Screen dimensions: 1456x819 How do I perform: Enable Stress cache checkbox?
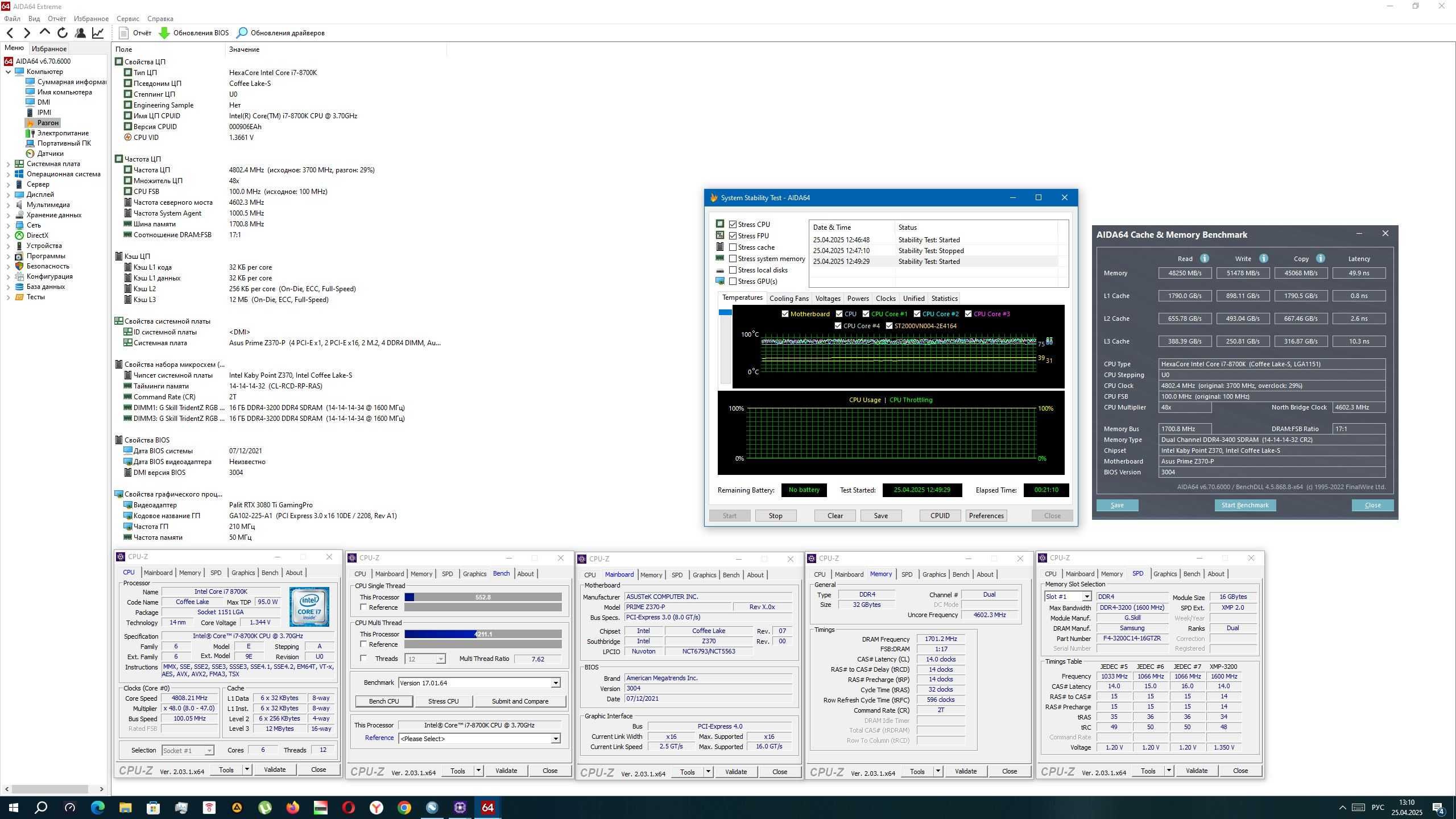(x=733, y=247)
